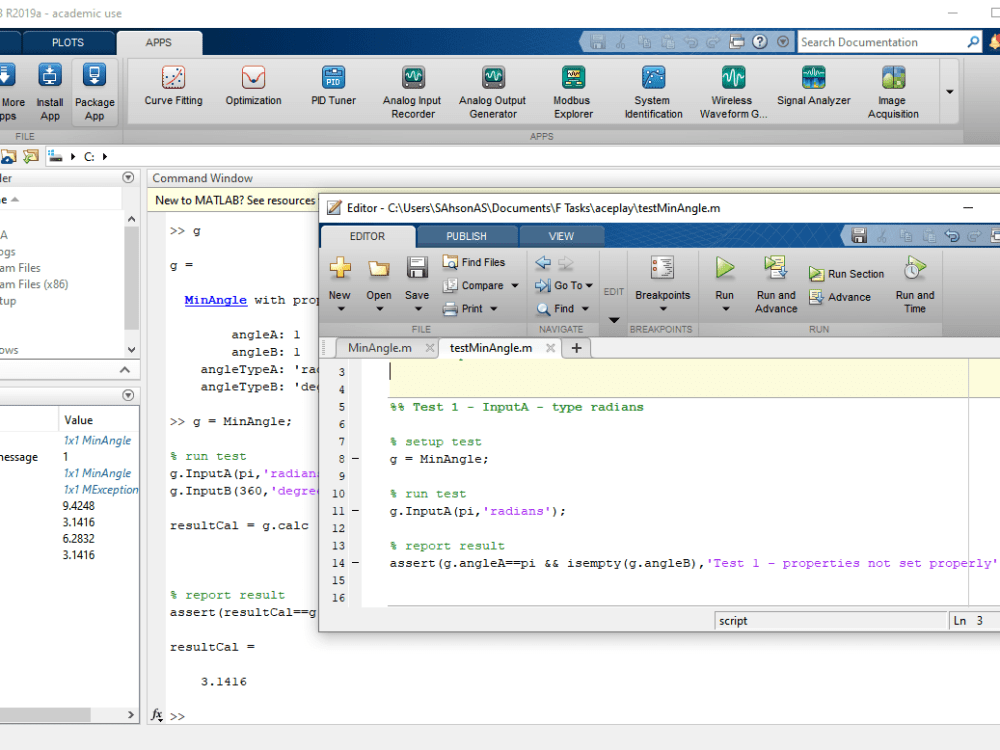The width and height of the screenshot is (1000, 750).
Task: Launch the System Identification app
Action: tap(652, 88)
